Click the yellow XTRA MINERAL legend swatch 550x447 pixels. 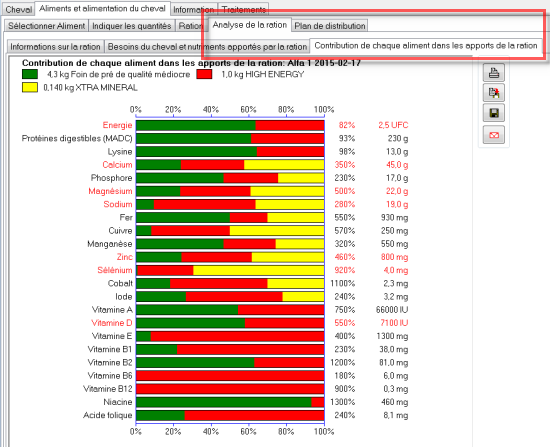pos(30,87)
